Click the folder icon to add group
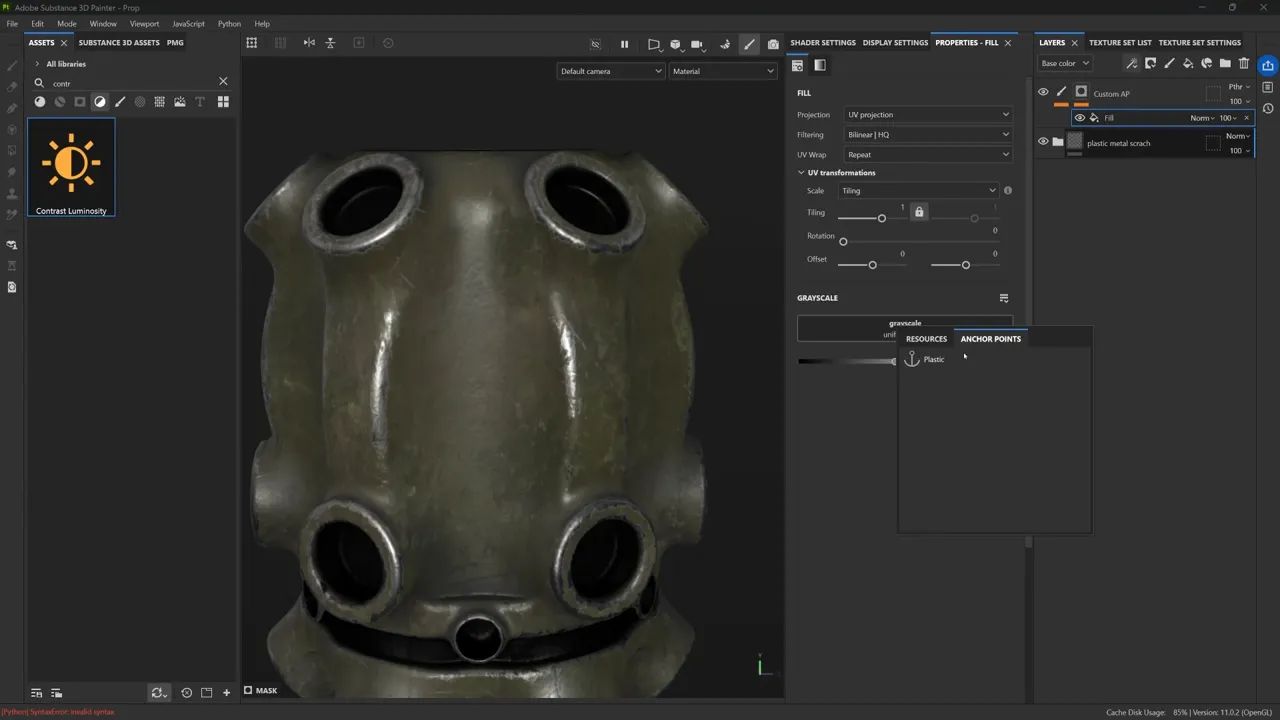 coord(1225,63)
